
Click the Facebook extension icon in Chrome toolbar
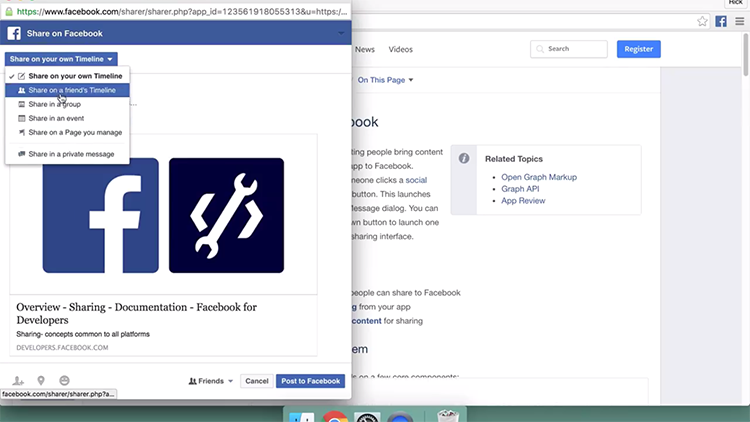721,21
